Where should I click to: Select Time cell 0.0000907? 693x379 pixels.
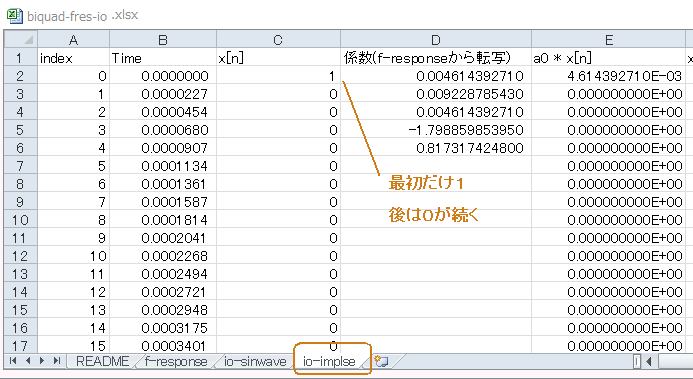click(163, 148)
